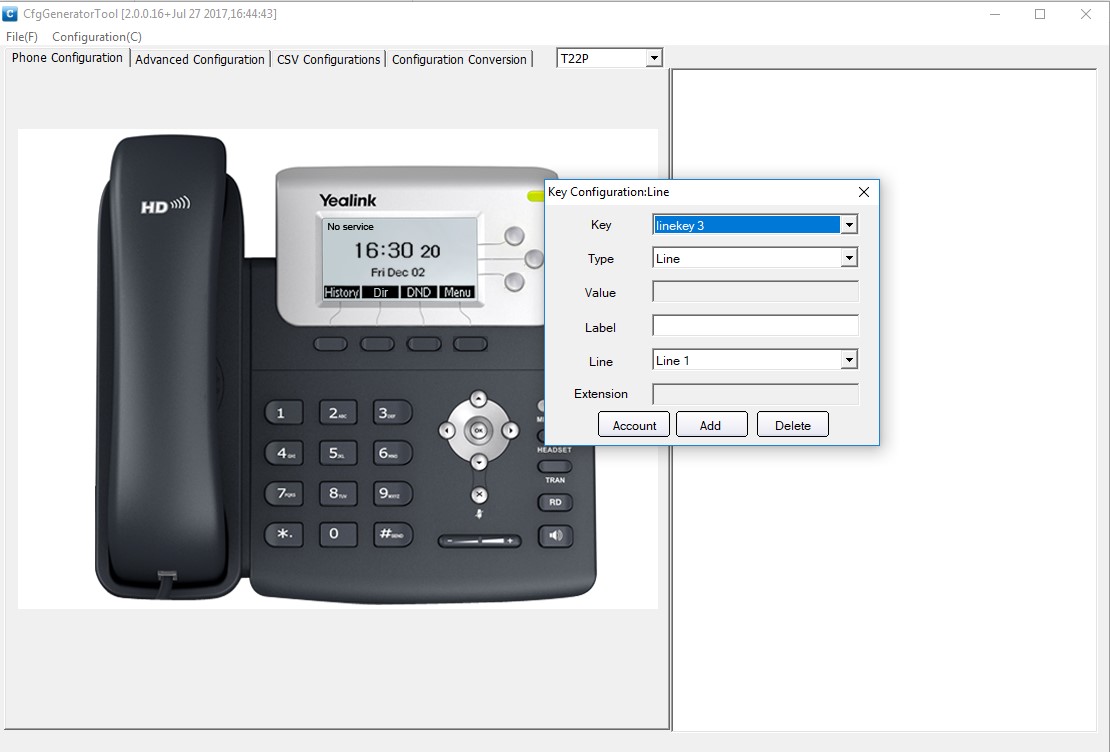Image resolution: width=1110 pixels, height=752 pixels.
Task: Click the phone's right navigation arrow
Action: (x=510, y=430)
